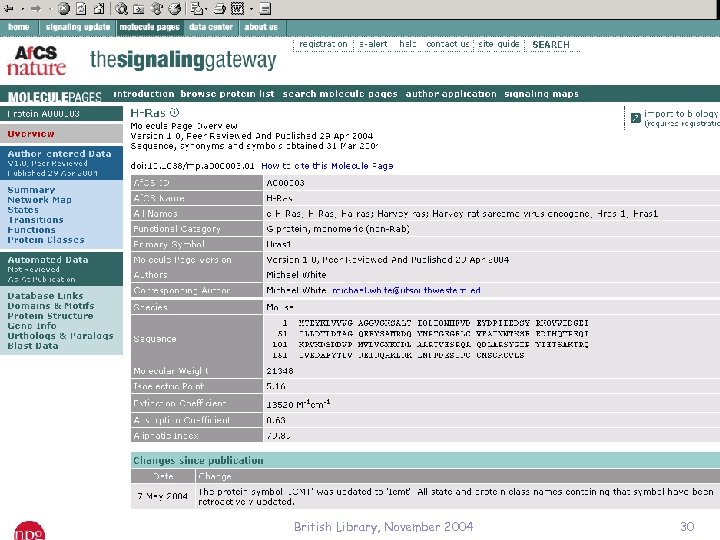Screen dimensions: 720x540
Task: Click the registration link
Action: pos(323,44)
